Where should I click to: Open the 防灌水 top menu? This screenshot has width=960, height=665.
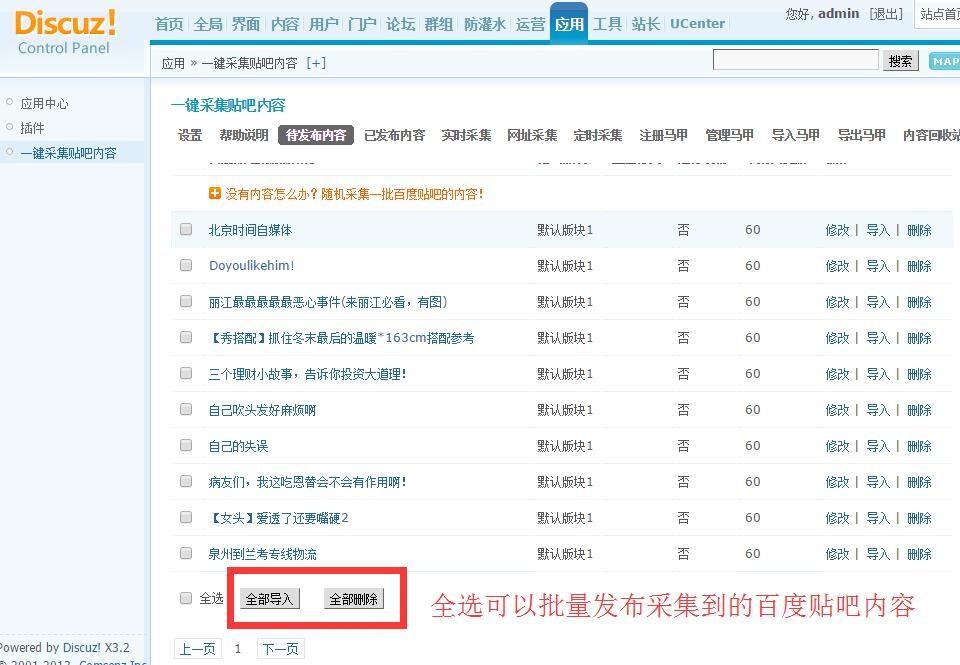[x=485, y=24]
